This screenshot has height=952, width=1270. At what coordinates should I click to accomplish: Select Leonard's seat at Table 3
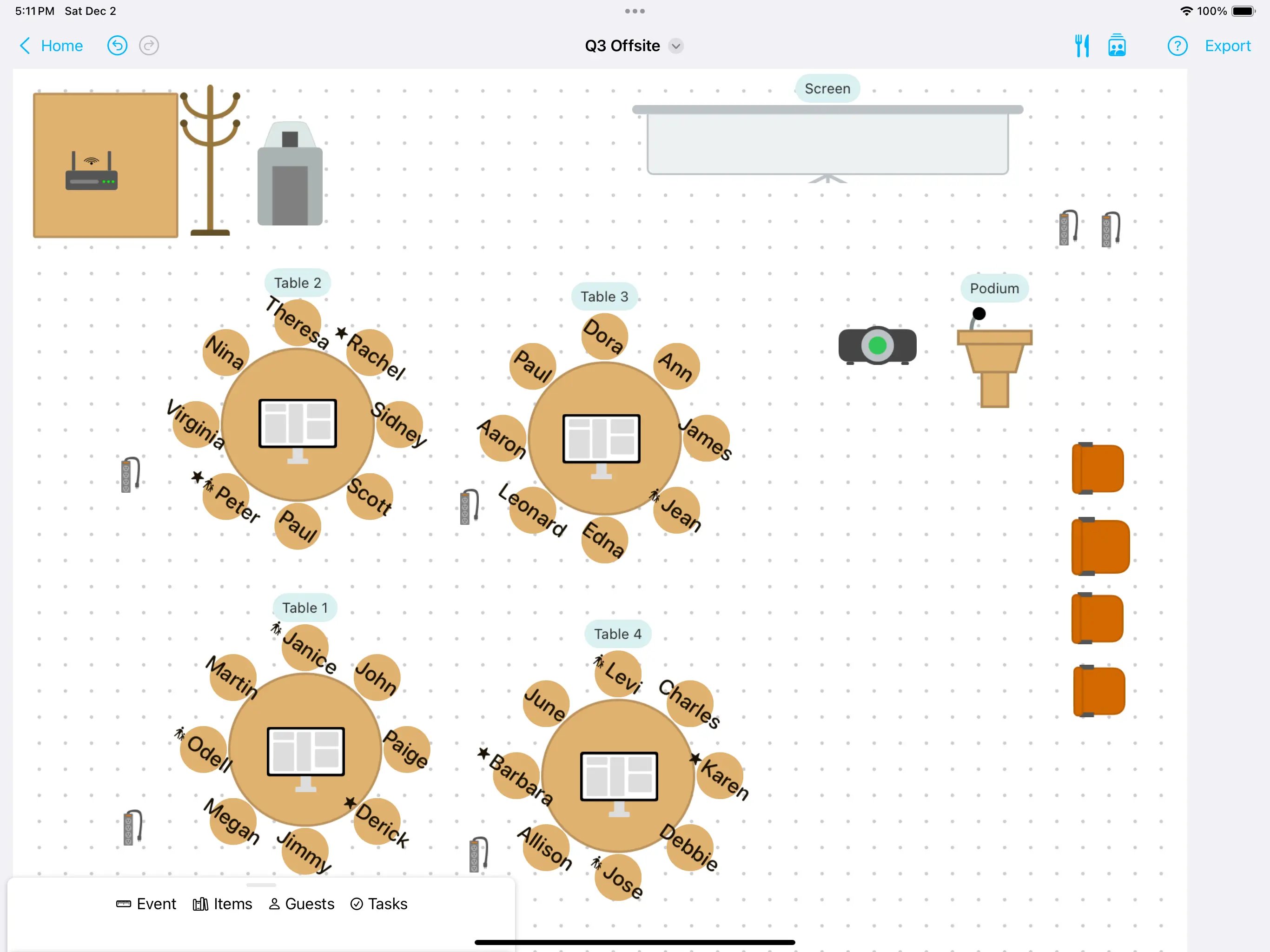532,510
